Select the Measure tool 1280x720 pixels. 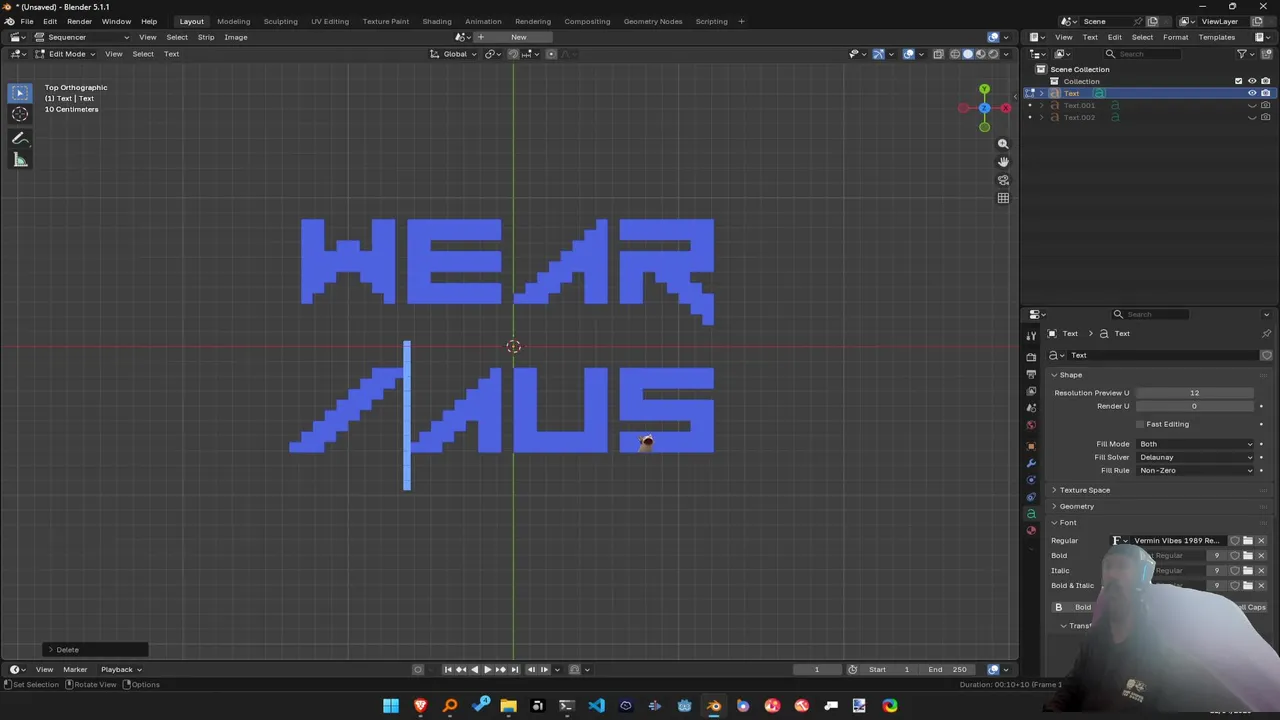[x=20, y=160]
